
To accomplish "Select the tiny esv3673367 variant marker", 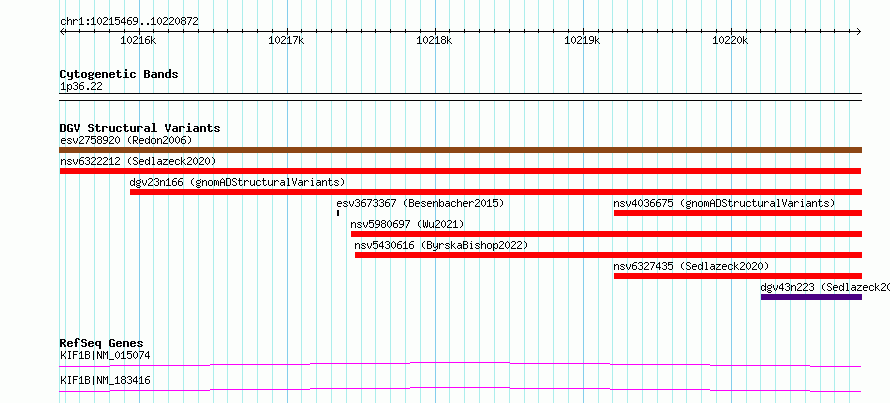I will [338, 213].
